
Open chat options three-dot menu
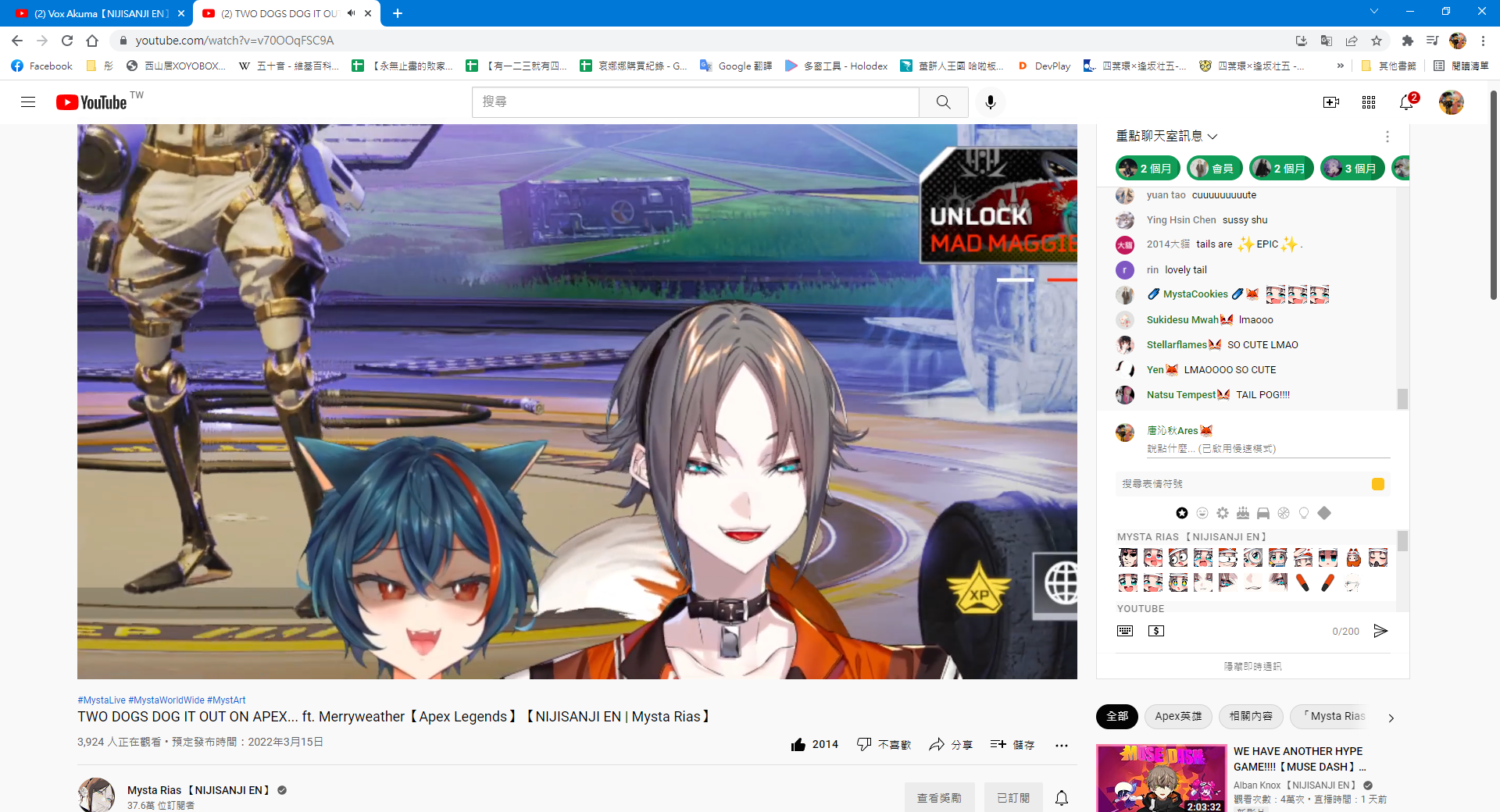[x=1387, y=137]
